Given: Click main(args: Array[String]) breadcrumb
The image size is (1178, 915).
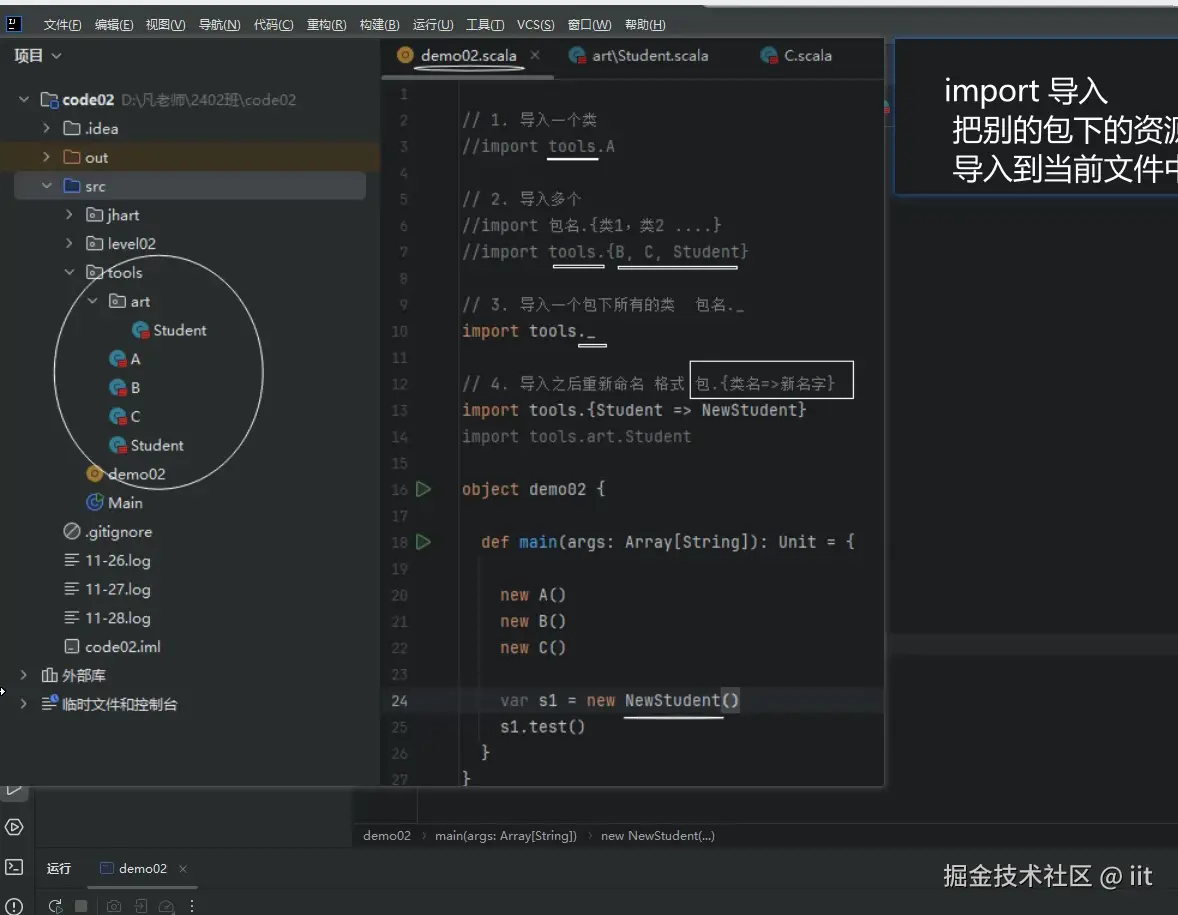Looking at the screenshot, I should tap(506, 835).
